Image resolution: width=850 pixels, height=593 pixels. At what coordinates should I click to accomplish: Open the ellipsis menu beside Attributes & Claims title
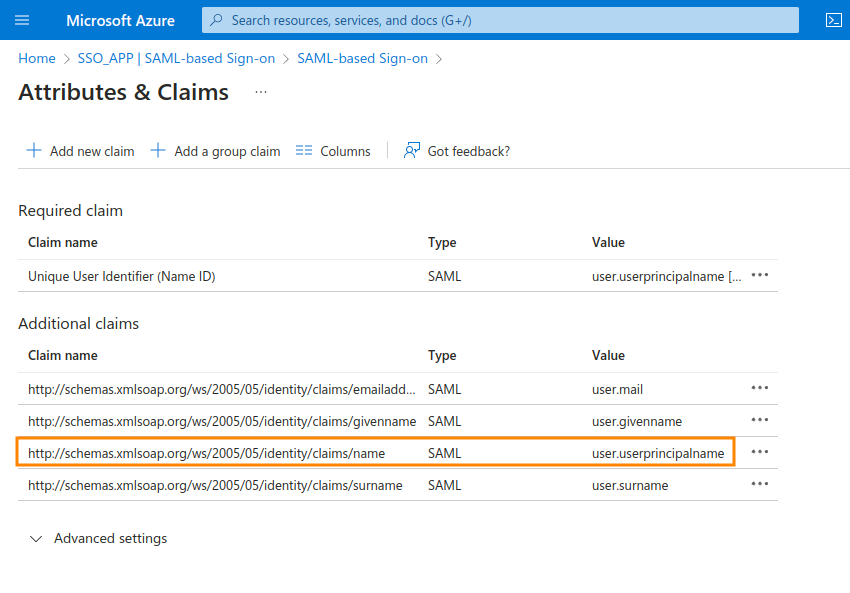click(261, 92)
